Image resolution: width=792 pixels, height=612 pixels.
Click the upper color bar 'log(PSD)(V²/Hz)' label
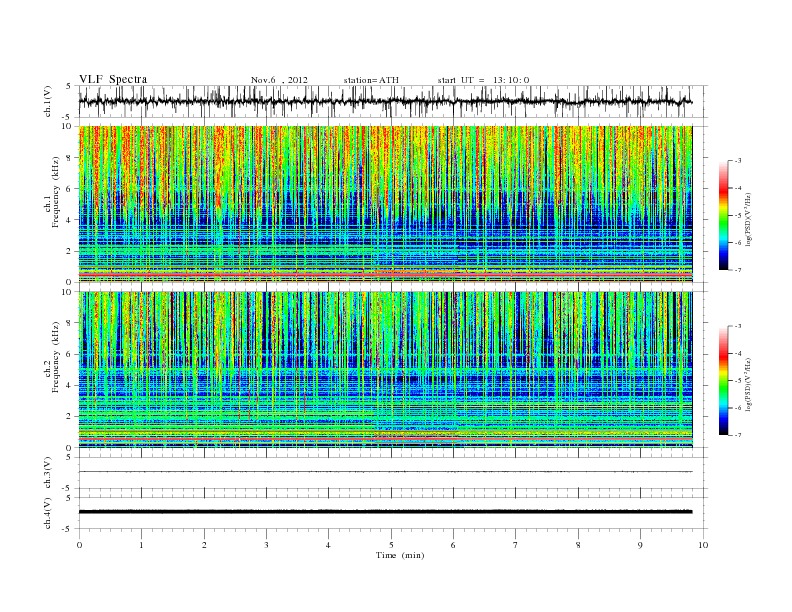pos(748,219)
